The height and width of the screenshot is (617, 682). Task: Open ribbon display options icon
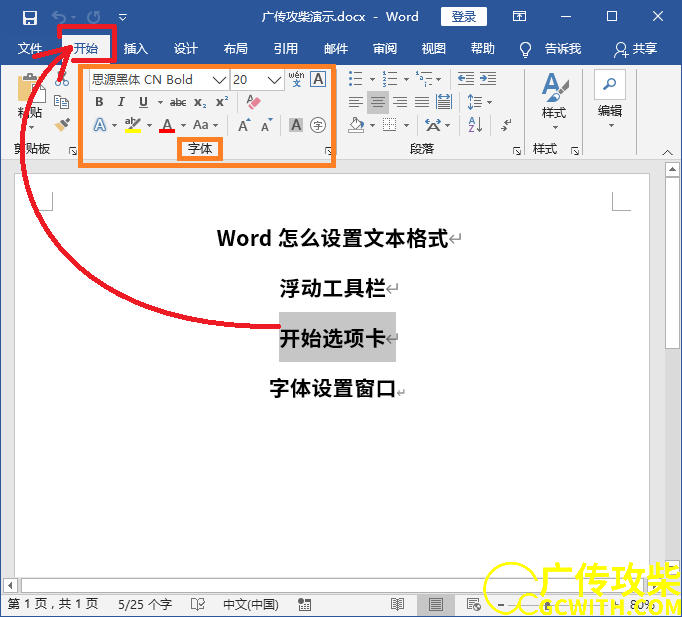point(519,17)
